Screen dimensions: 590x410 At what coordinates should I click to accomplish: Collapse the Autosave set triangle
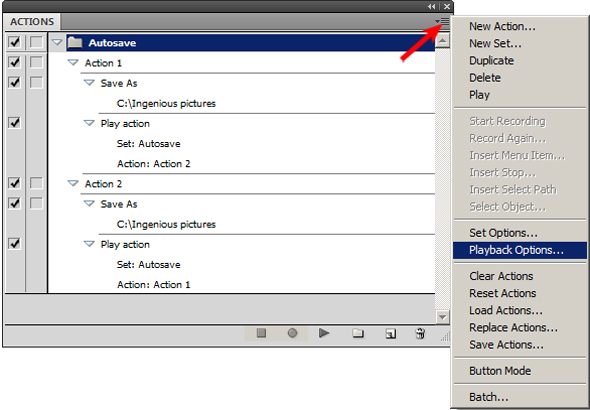57,43
